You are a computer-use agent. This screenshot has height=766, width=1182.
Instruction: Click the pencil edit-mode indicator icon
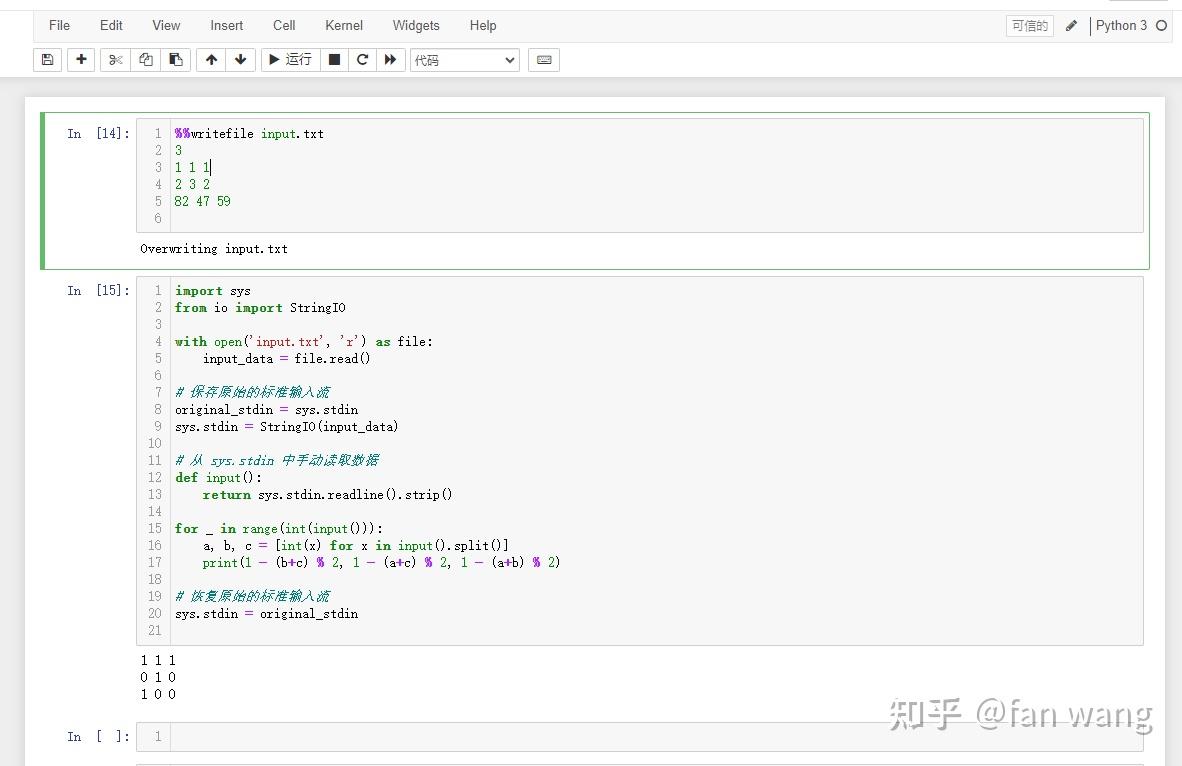coord(1071,26)
